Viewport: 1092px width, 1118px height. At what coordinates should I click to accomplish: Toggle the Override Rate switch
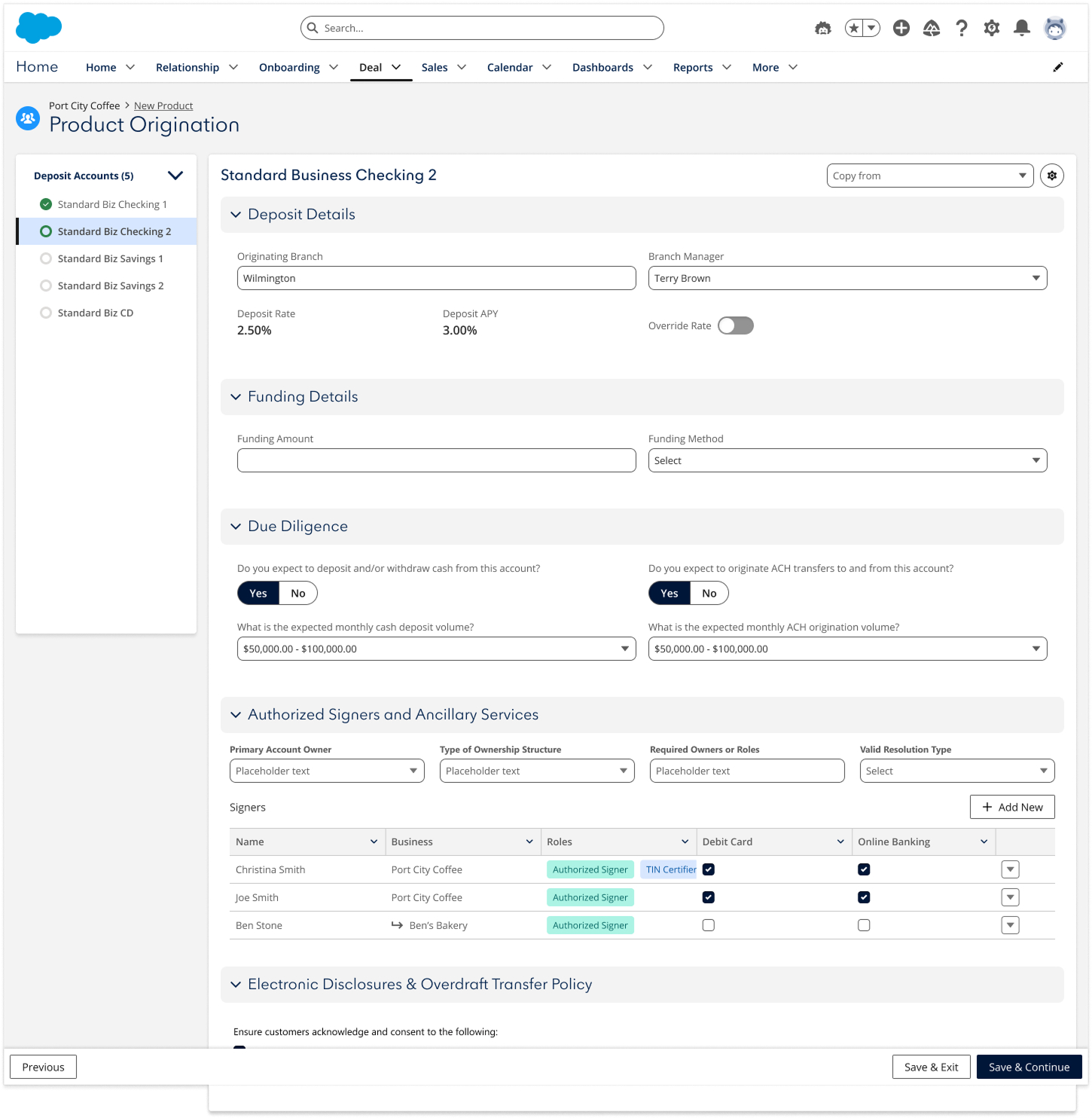coord(735,325)
